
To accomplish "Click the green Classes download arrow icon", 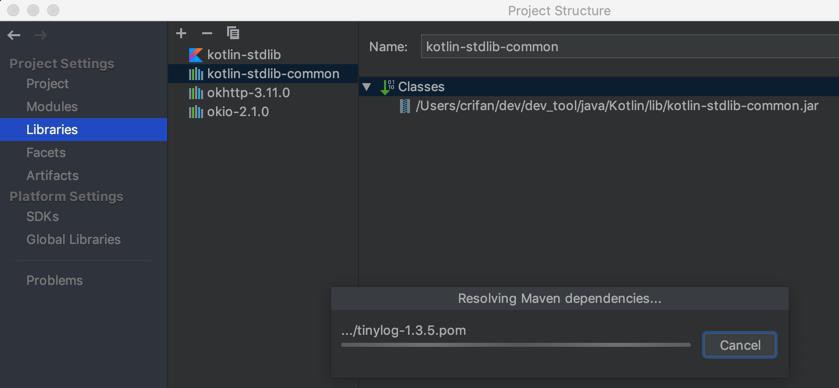I will pyautogui.click(x=387, y=87).
